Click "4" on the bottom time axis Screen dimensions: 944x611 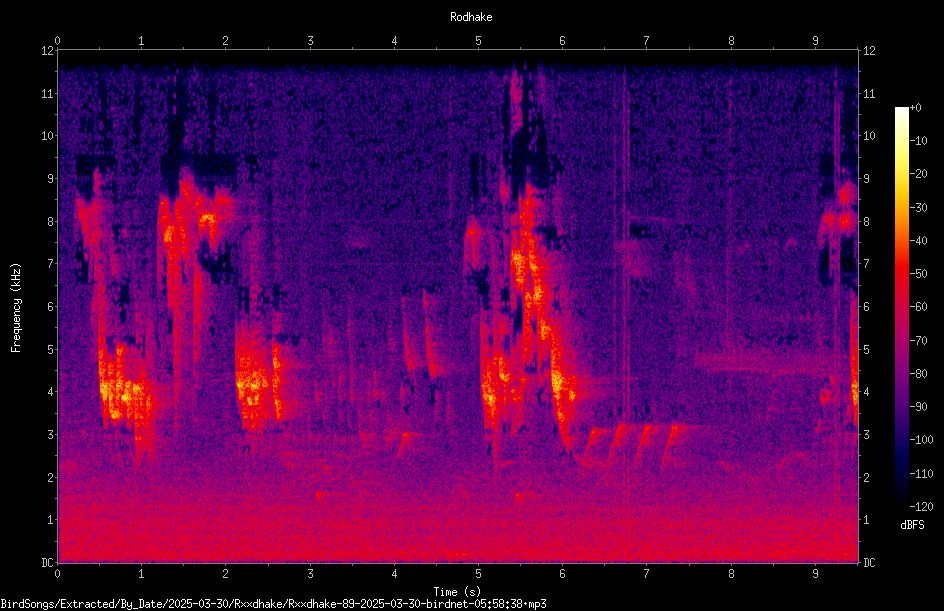(x=394, y=574)
